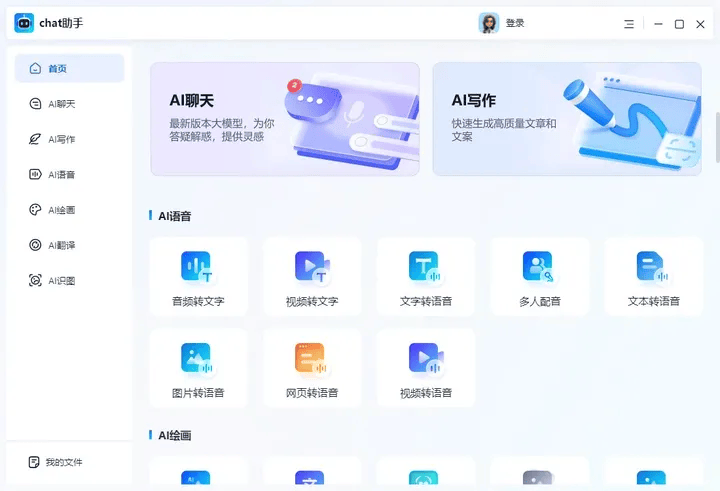Click the vertical scrollbar on right edge
This screenshot has height=491, width=720.
(x=715, y=130)
